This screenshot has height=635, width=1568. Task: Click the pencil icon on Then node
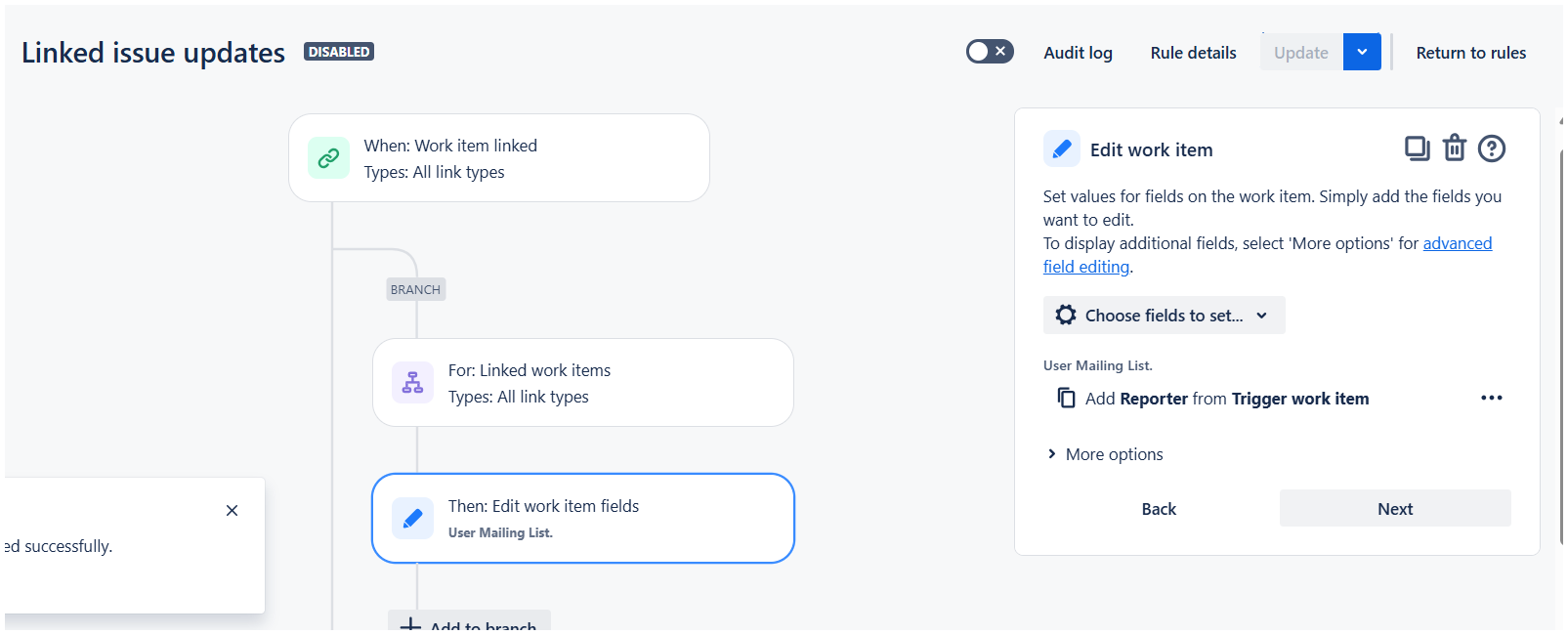[412, 518]
